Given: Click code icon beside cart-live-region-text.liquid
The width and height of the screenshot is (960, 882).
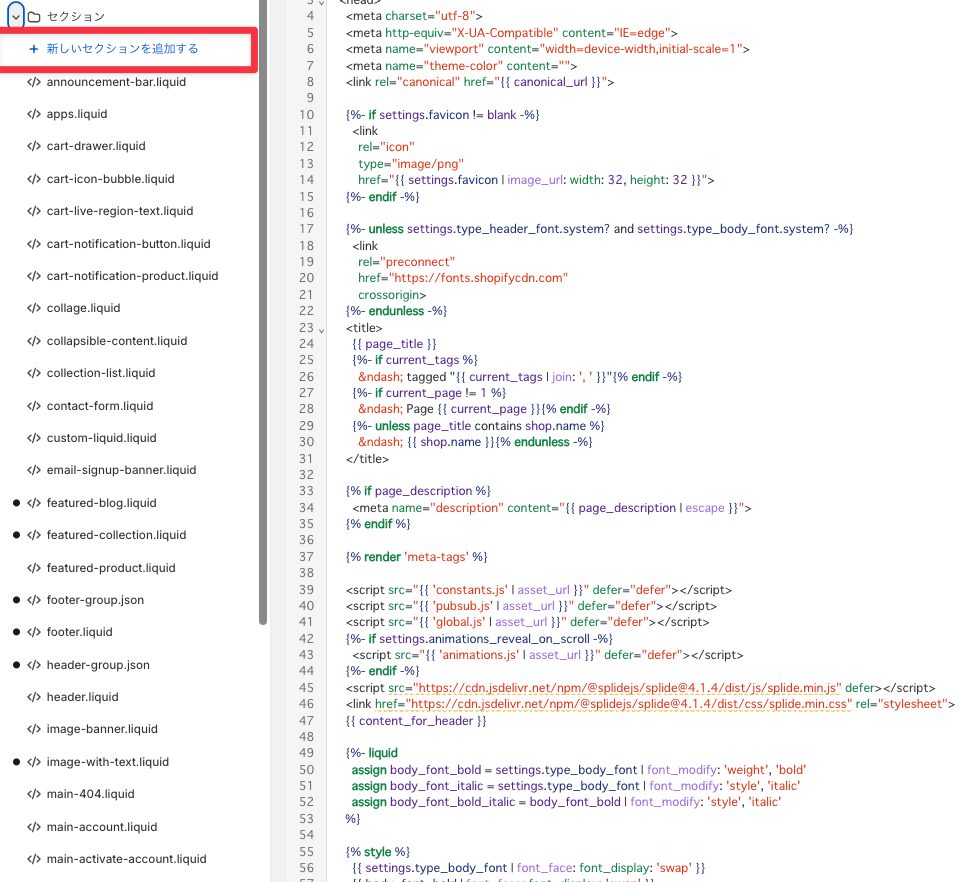Looking at the screenshot, I should (x=34, y=211).
